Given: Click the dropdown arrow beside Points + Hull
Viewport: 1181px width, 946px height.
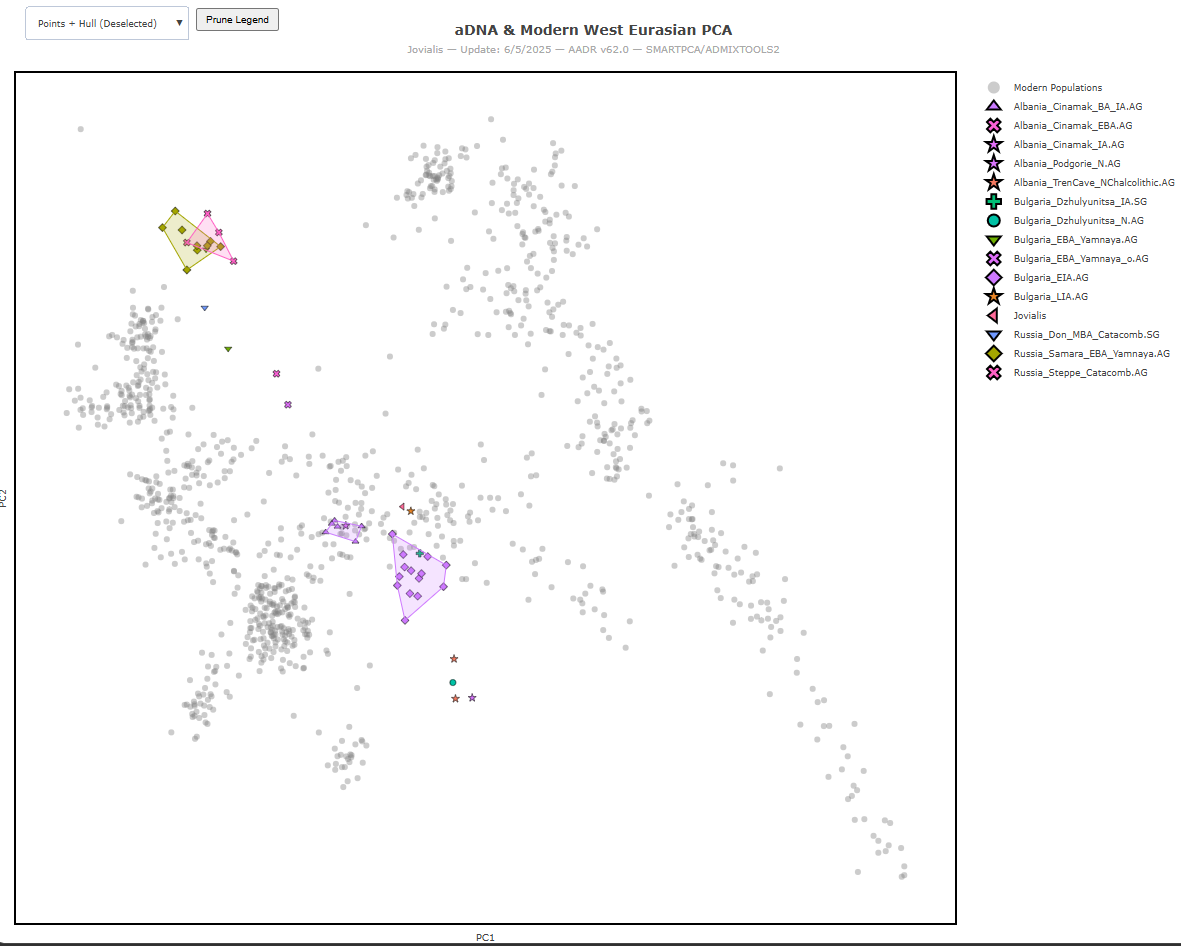Looking at the screenshot, I should point(179,23).
